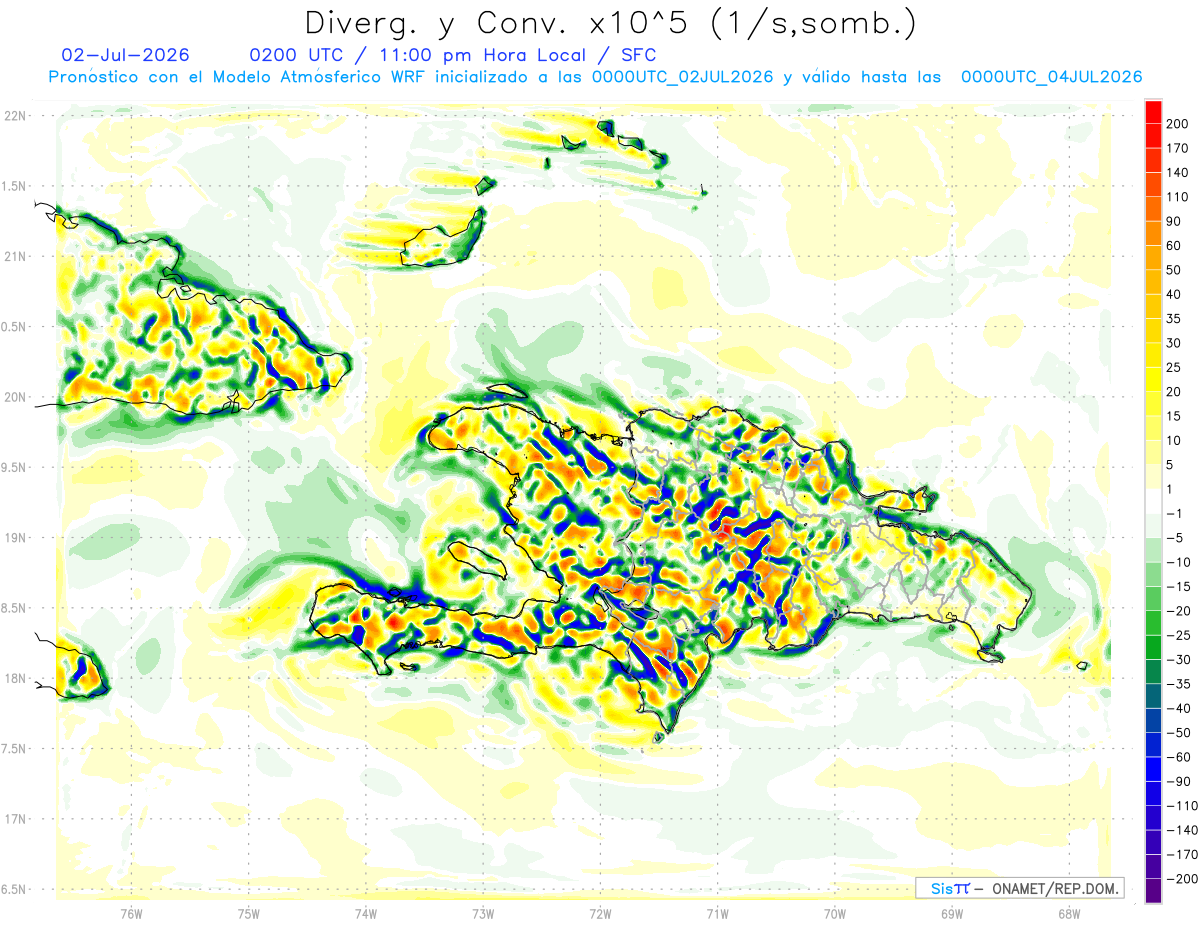Click the colorbar value '-10'
The height and width of the screenshot is (927, 1200).
click(x=1179, y=563)
